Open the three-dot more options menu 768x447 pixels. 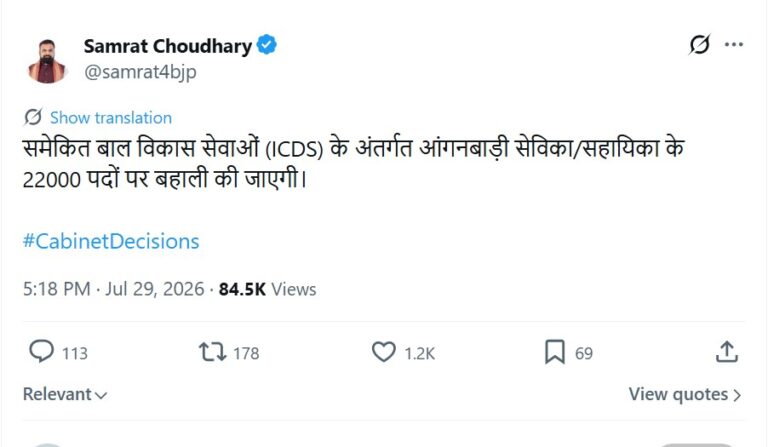click(734, 45)
